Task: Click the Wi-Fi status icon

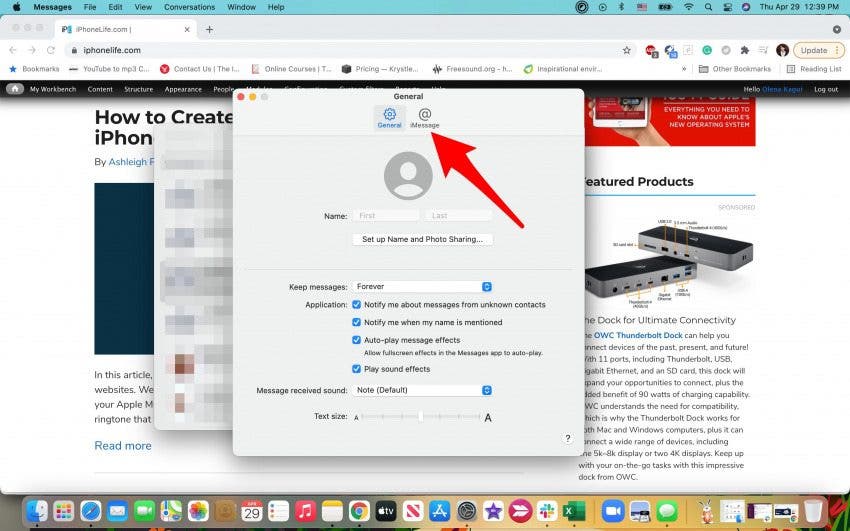Action: [x=688, y=7]
